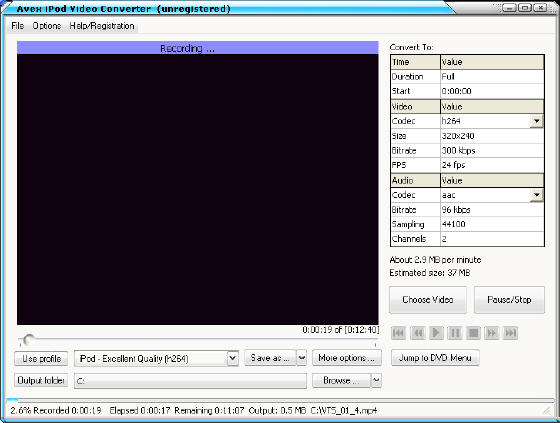The image size is (560, 423).
Task: Click the Recording status banner
Action: pos(198,48)
